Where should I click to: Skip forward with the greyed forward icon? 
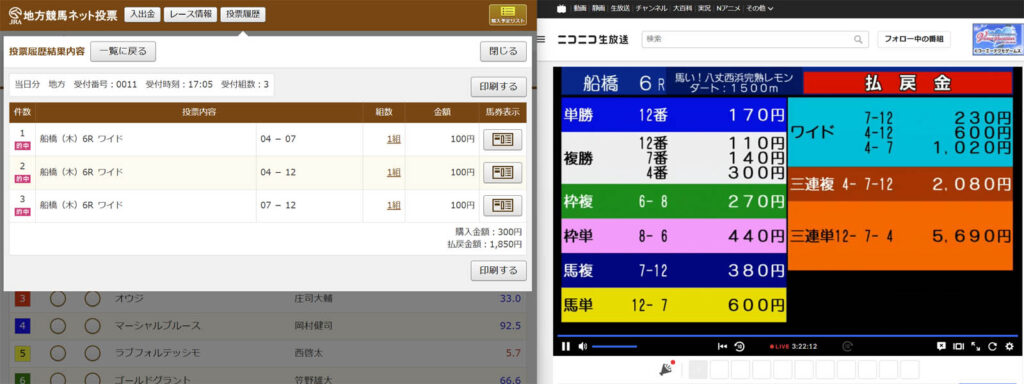click(848, 346)
